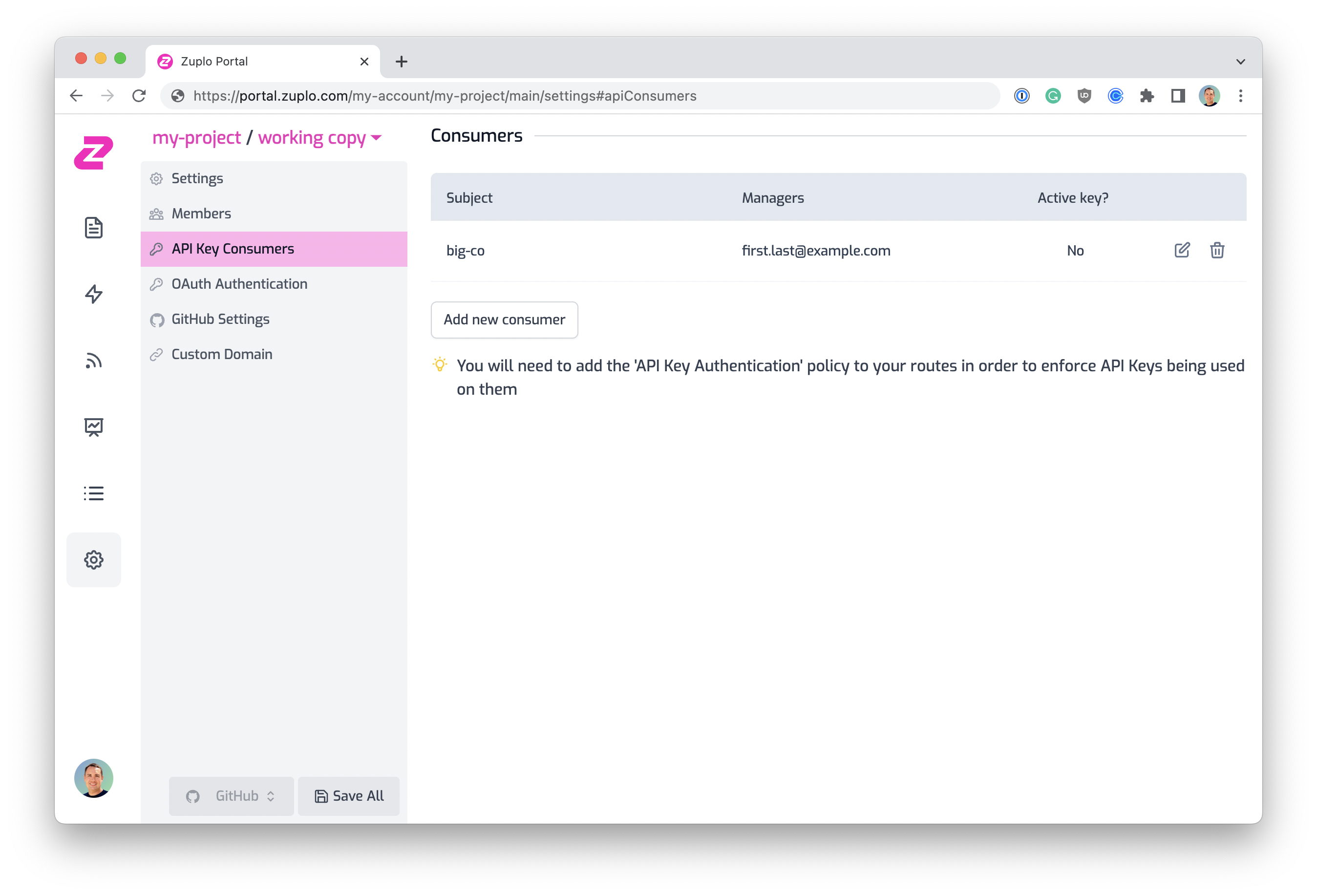Click the browser address bar URL
The height and width of the screenshot is (896, 1317).
(444, 96)
